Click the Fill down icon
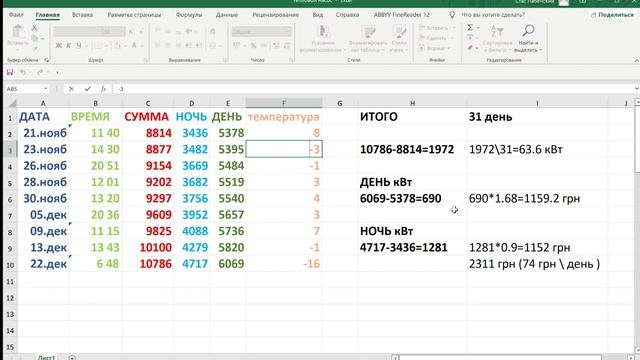The width and height of the screenshot is (640, 360). tap(470, 38)
